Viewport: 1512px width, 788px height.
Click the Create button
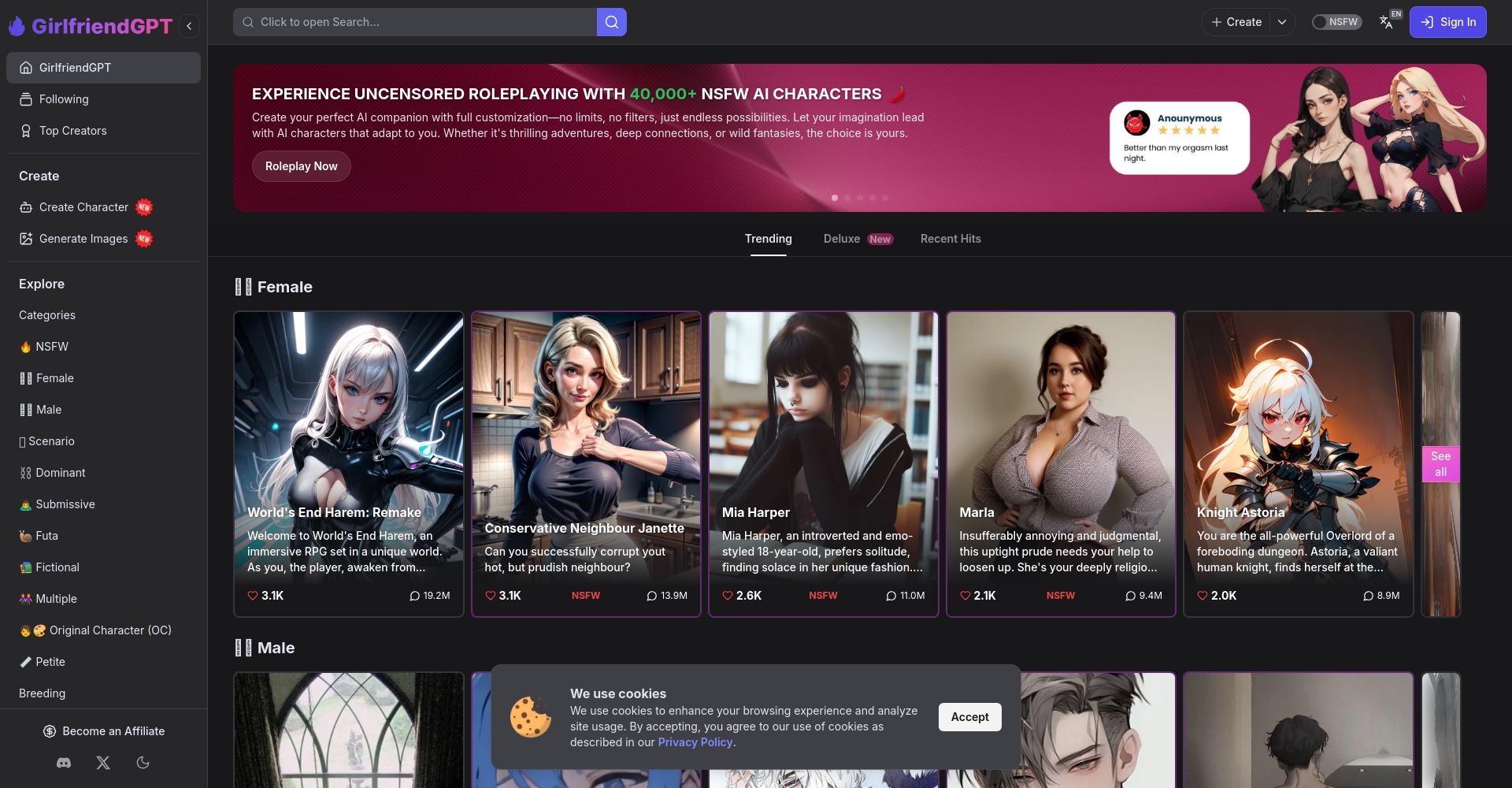point(1236,22)
